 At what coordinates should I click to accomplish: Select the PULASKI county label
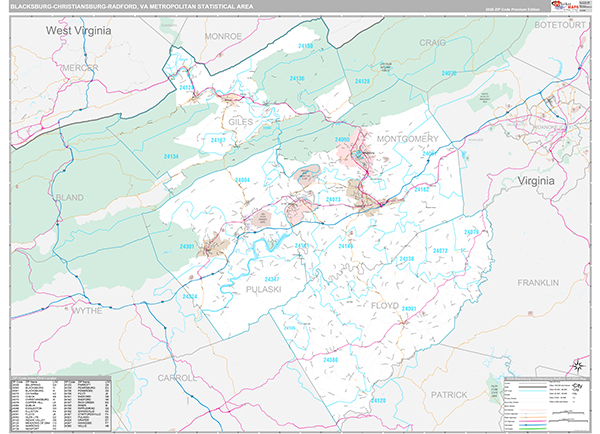[264, 289]
